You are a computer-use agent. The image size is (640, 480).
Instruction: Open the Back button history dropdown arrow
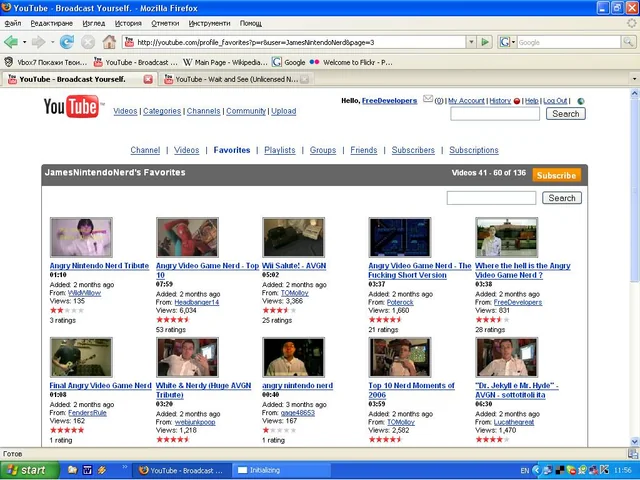click(x=24, y=42)
